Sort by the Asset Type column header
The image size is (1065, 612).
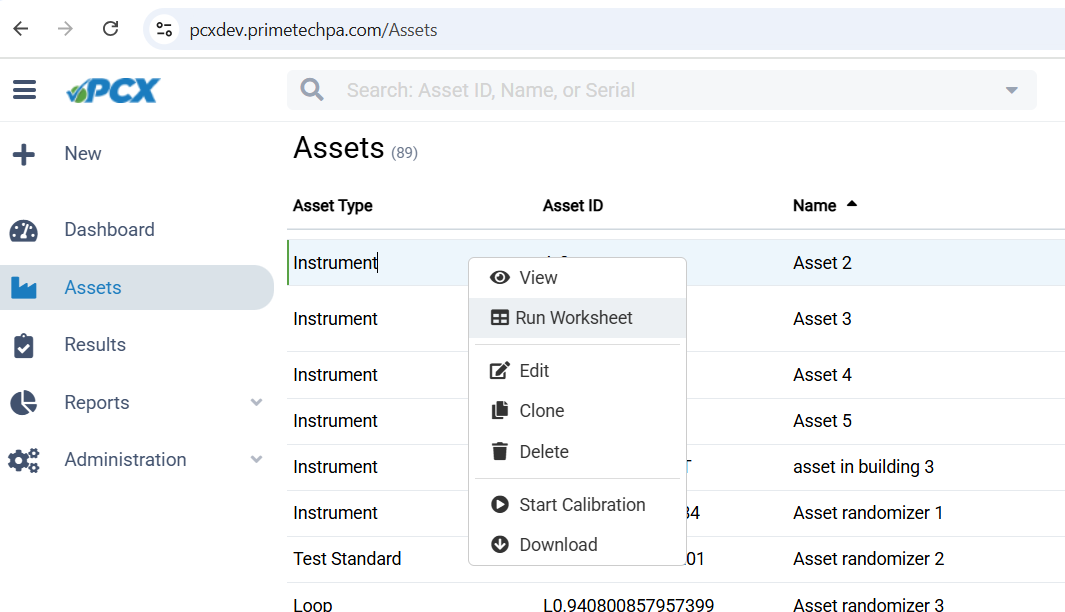click(333, 206)
